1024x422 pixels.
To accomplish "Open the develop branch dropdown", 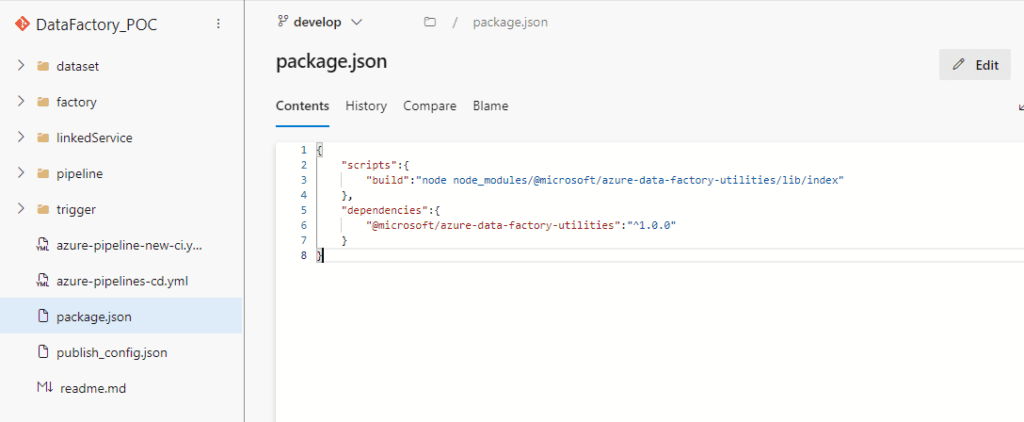I will coord(320,22).
